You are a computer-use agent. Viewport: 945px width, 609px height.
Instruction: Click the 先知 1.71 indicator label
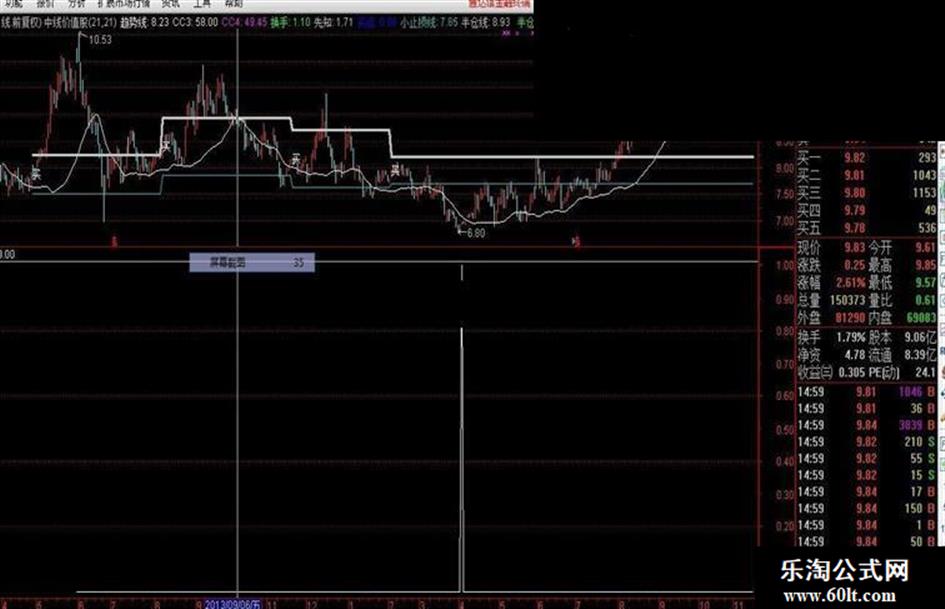click(334, 23)
